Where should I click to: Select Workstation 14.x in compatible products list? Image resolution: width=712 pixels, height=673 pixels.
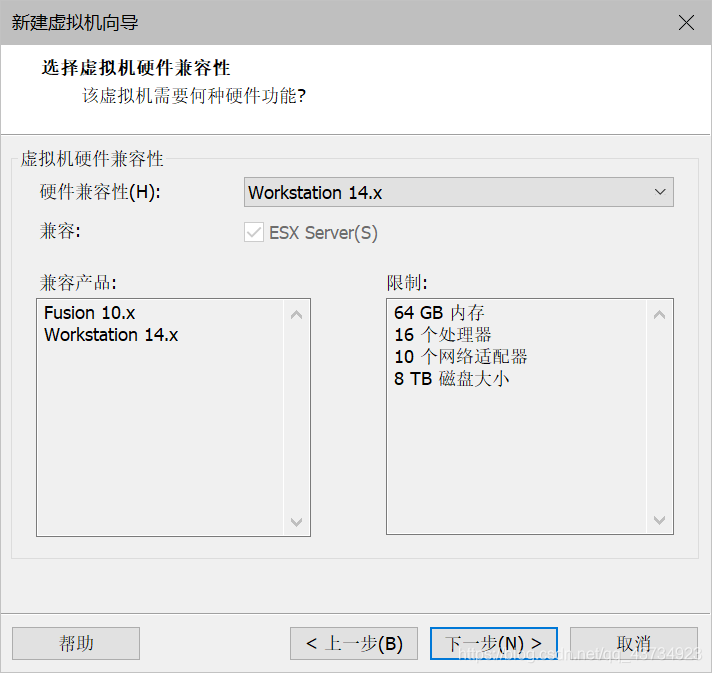click(111, 335)
